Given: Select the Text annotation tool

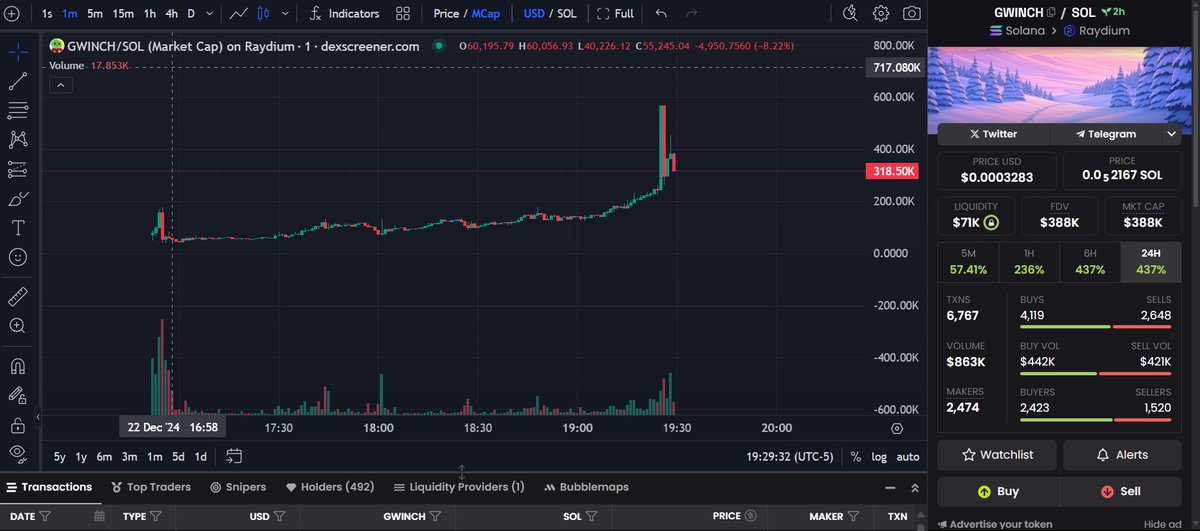Looking at the screenshot, I should (17, 227).
